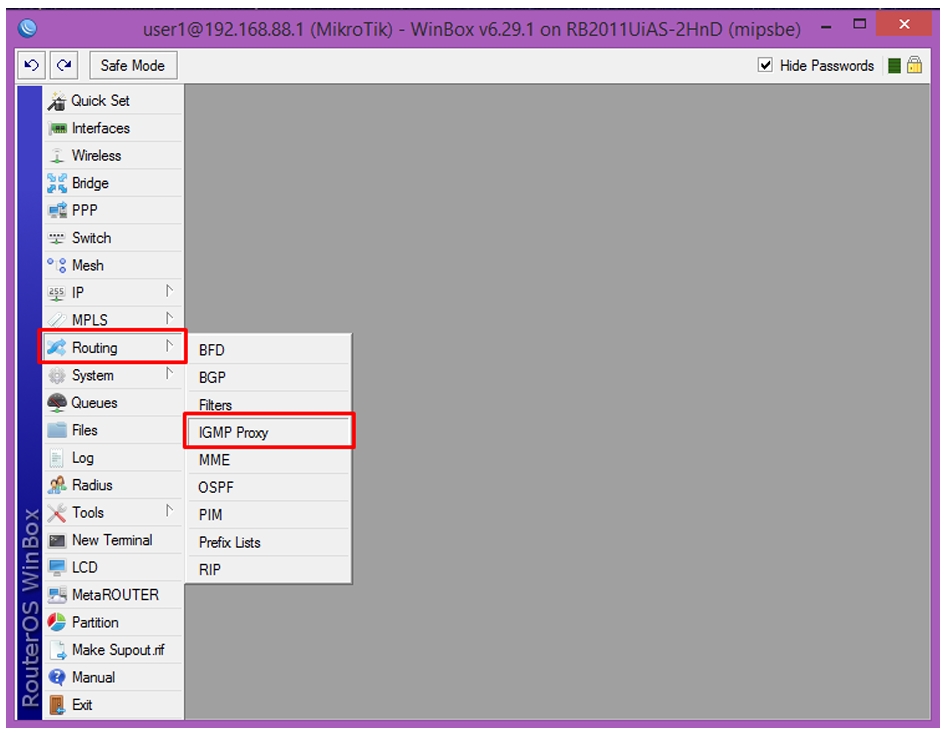Select BFD in the Routing submenu
Screen dimensions: 946x733
[x=268, y=350]
